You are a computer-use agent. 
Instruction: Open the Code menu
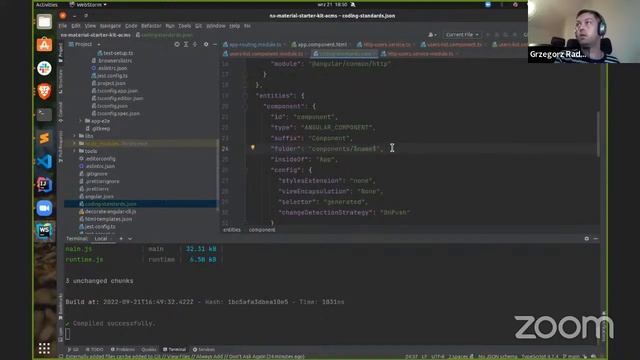click(131, 26)
